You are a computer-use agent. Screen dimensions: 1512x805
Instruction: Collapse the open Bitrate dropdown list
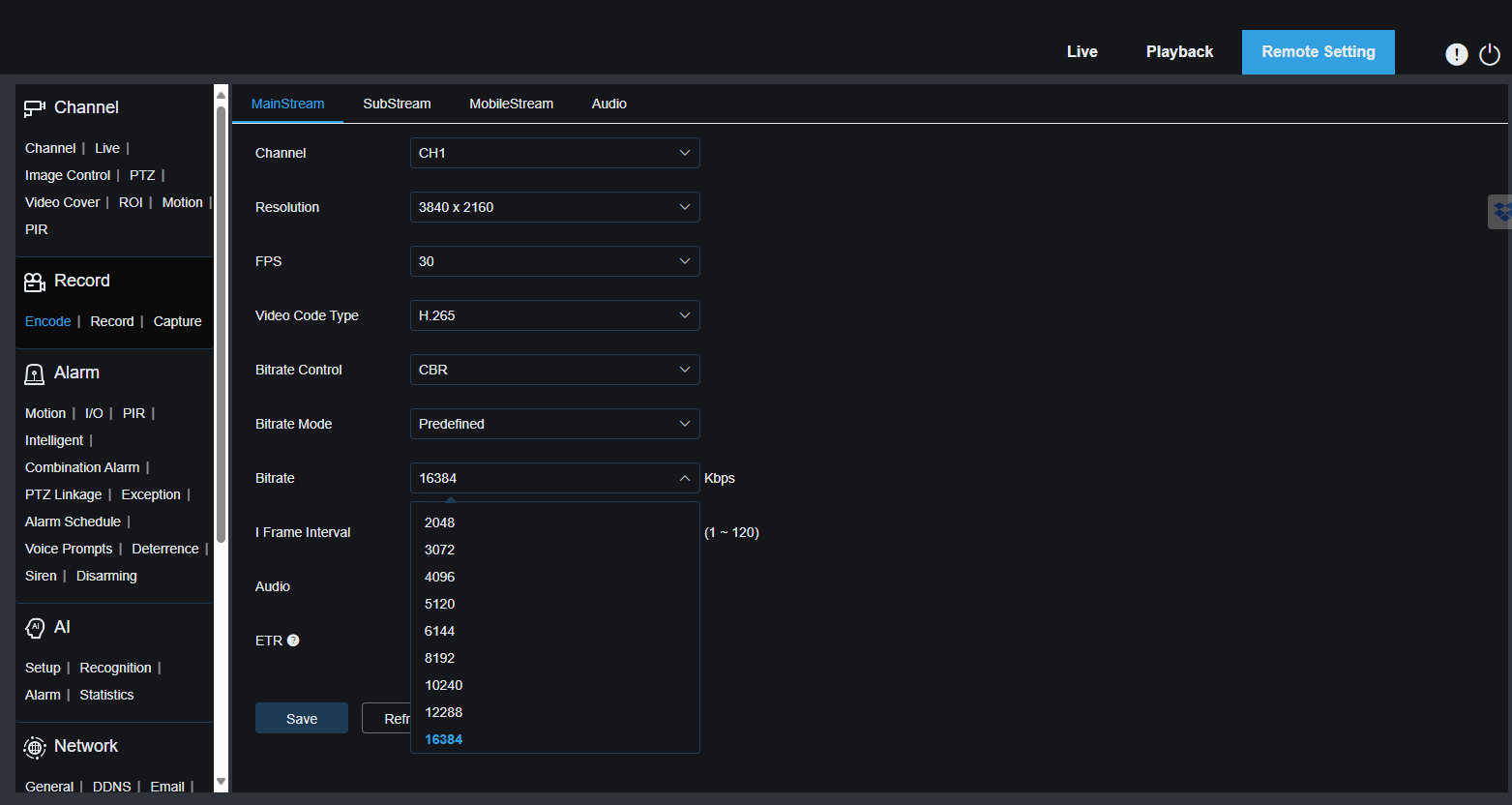point(685,477)
